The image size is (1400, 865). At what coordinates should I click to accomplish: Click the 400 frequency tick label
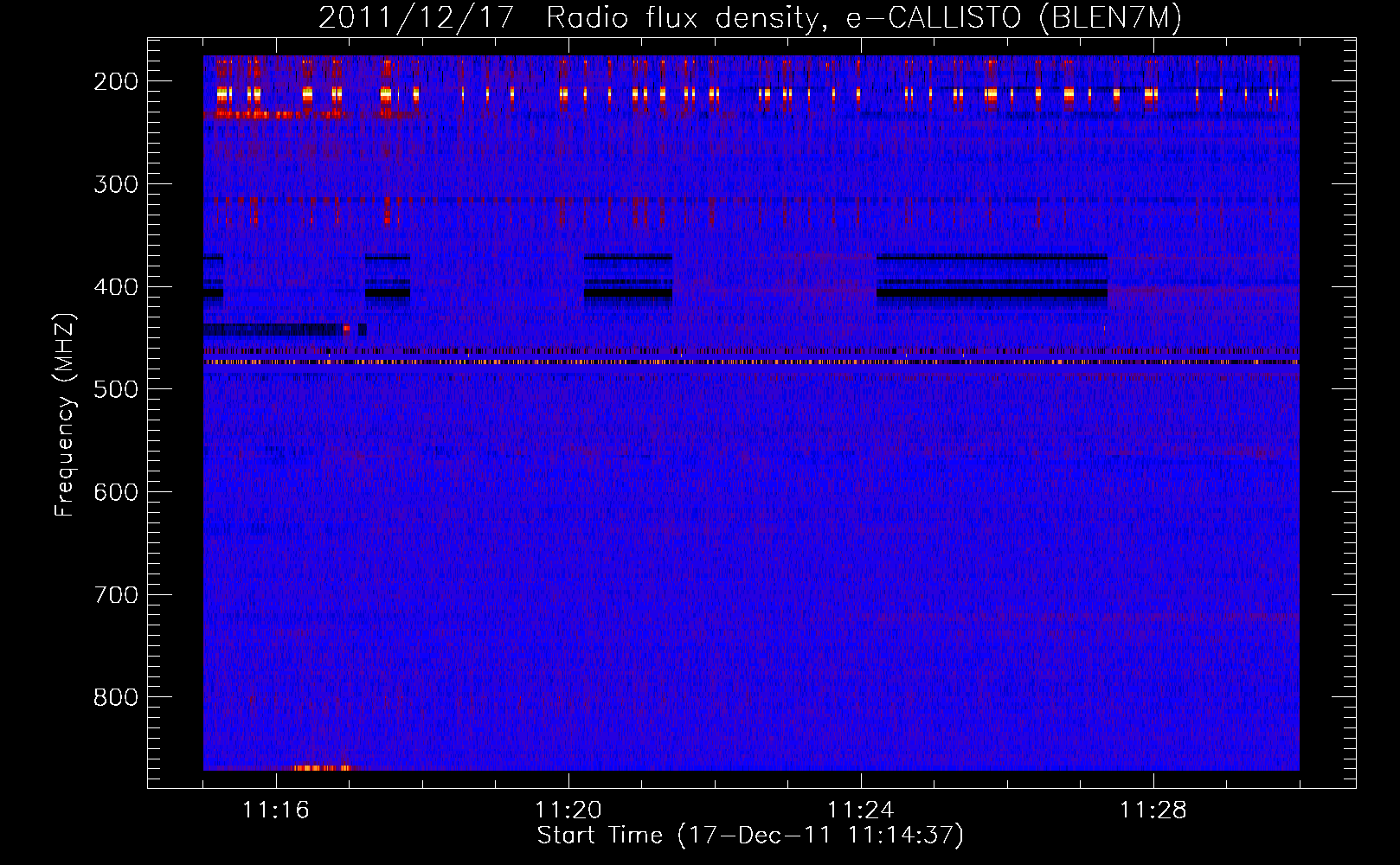tap(116, 287)
